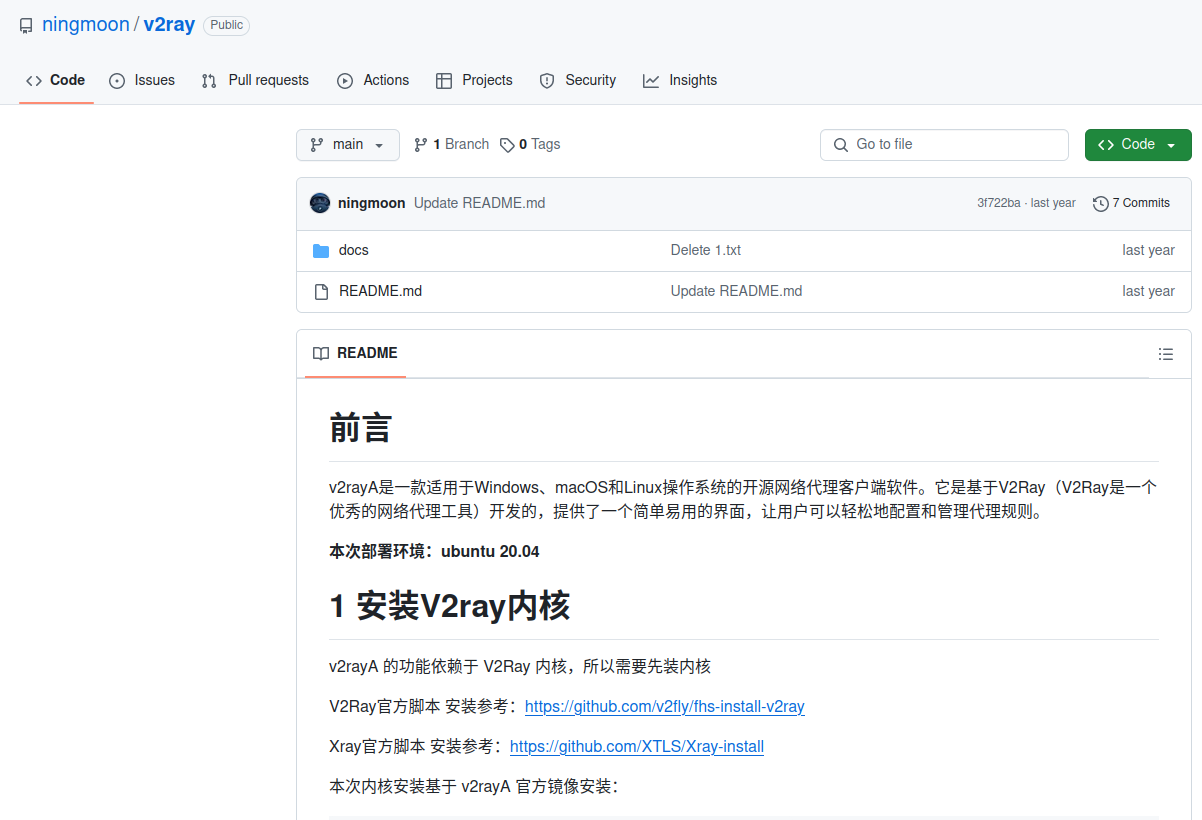The image size is (1202, 820).
Task: View the 0 Tags link
Action: pos(530,145)
